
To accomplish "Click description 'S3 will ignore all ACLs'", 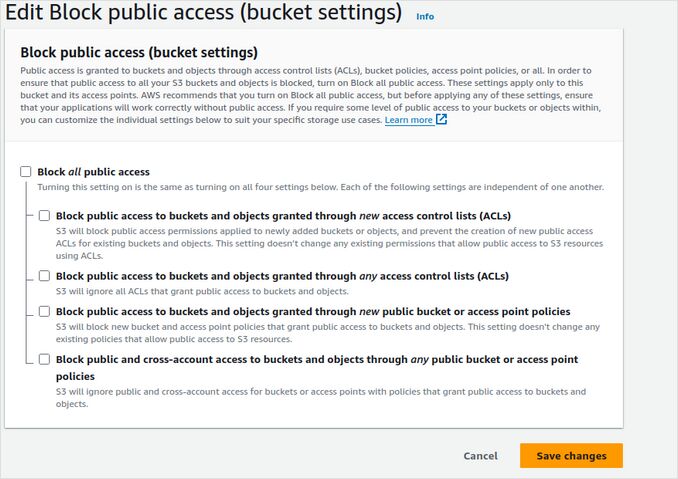I will point(202,292).
